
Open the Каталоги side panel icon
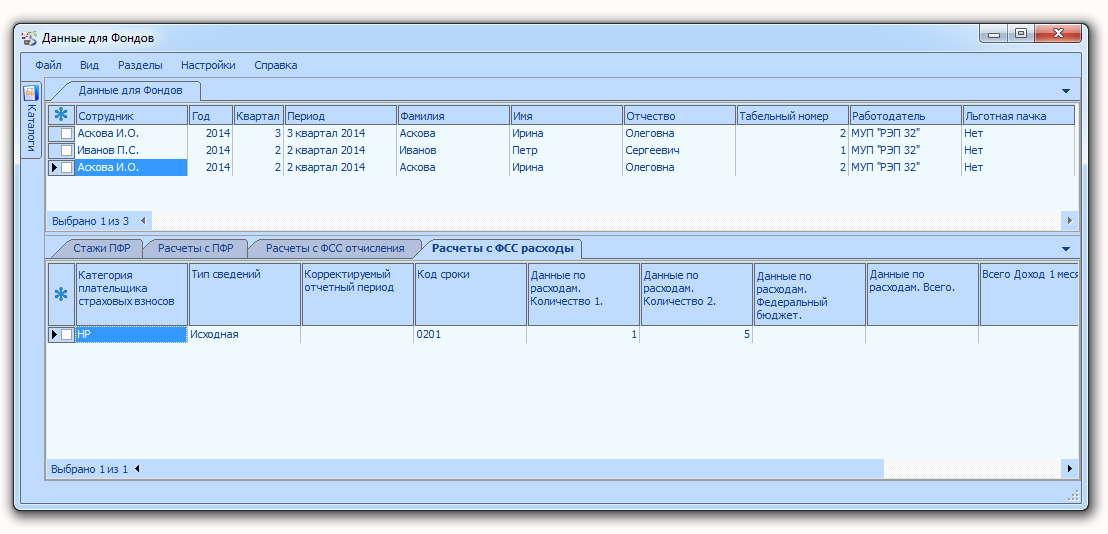coord(30,94)
